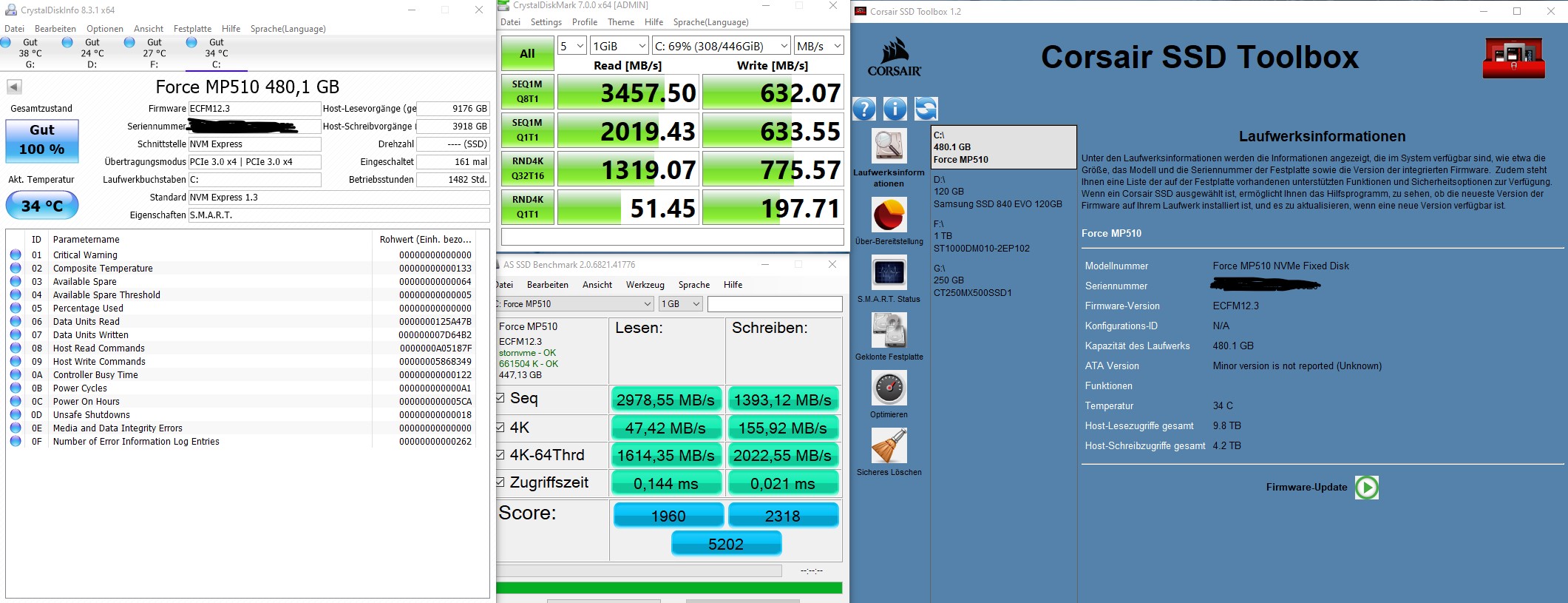This screenshot has height=603, width=1568.
Task: Click the green All benchmark button
Action: click(527, 54)
